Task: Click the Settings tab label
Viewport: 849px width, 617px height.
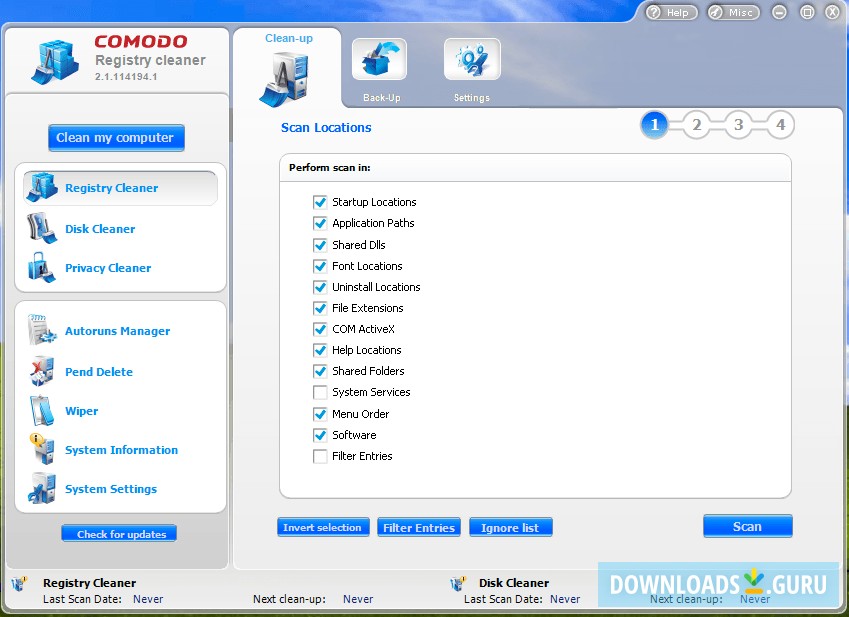Action: [x=472, y=98]
